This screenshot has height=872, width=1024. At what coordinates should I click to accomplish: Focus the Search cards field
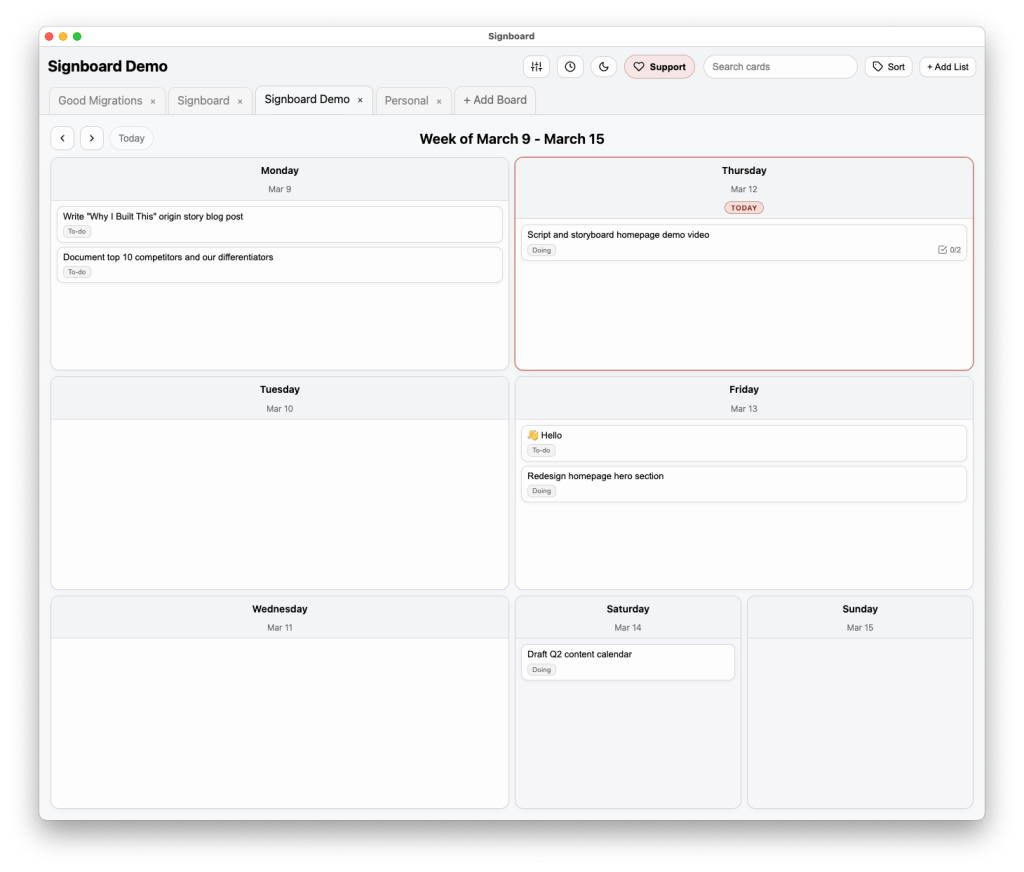click(780, 67)
